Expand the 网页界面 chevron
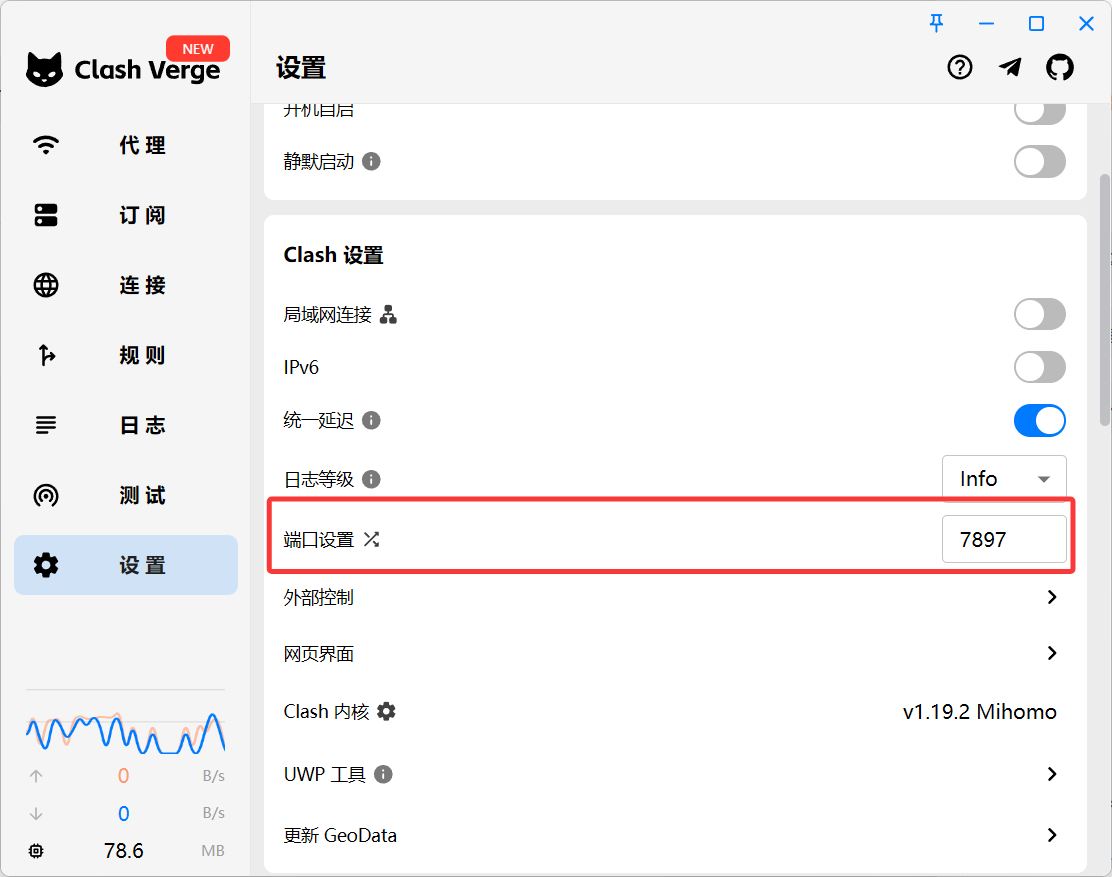This screenshot has height=877, width=1112. click(1052, 653)
